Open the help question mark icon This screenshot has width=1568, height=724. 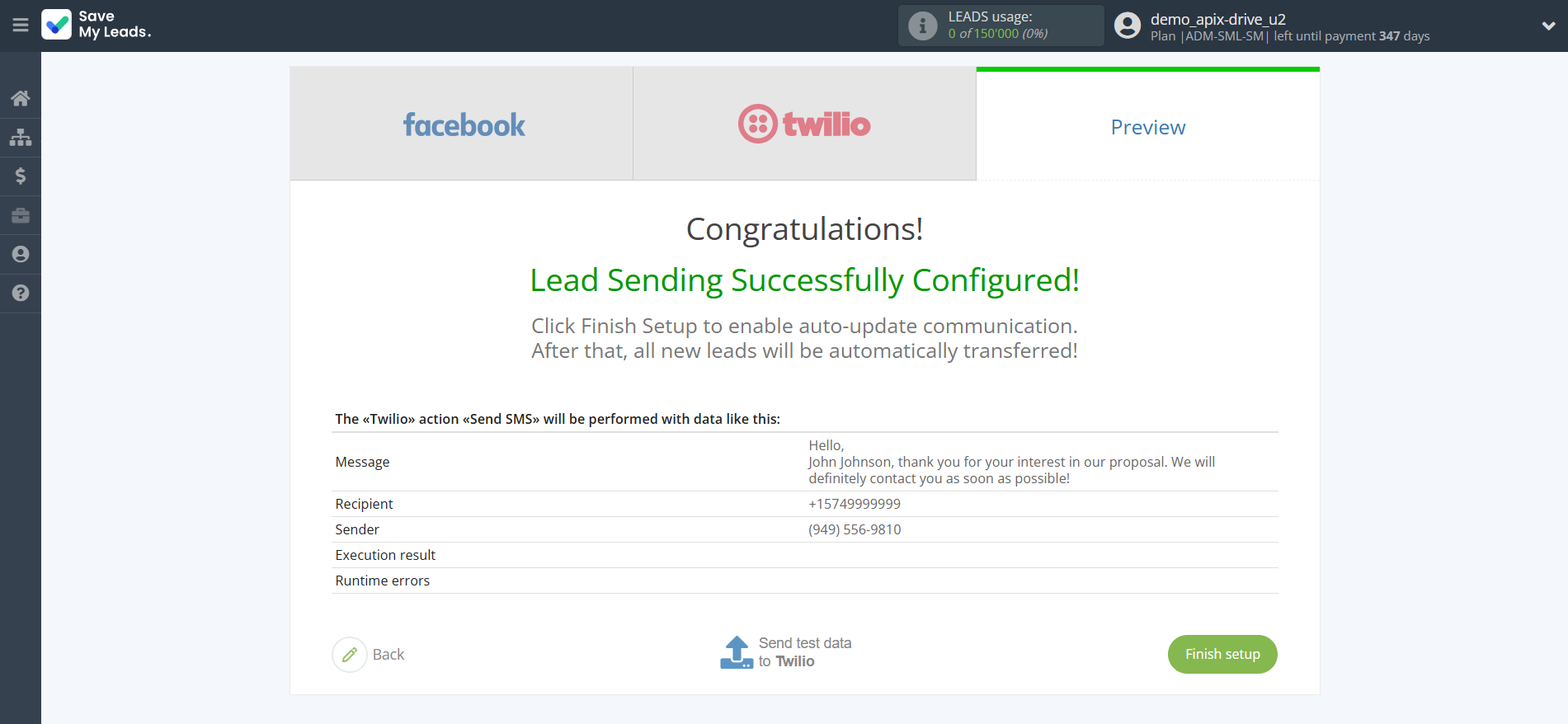21,293
